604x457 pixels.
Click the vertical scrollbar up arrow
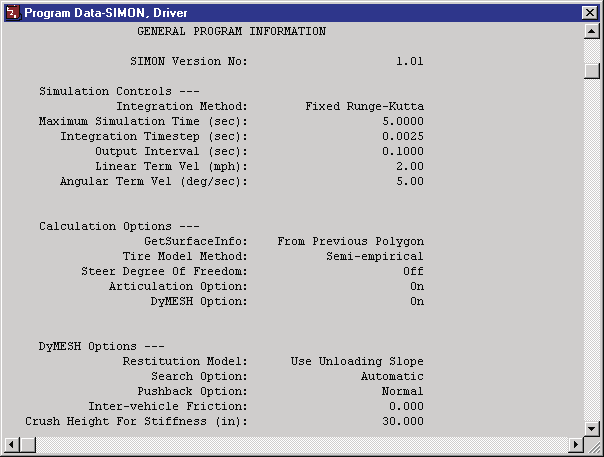591,31
